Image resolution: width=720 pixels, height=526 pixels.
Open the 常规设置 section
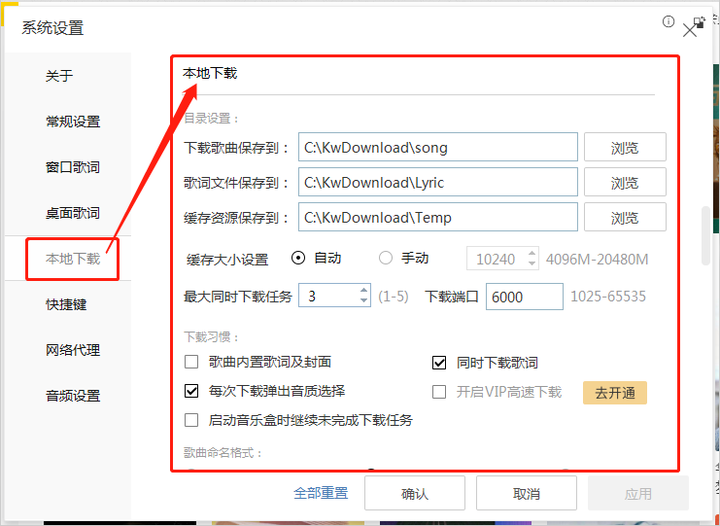click(x=73, y=122)
